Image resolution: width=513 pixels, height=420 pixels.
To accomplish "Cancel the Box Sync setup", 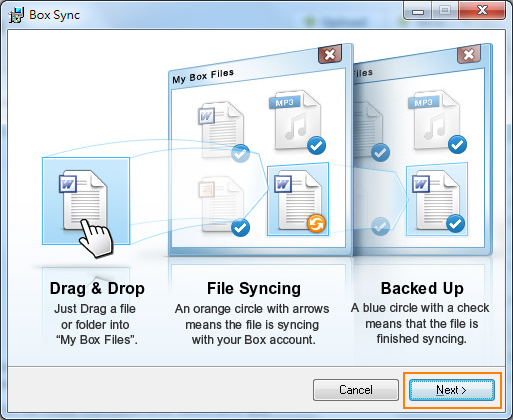I will pyautogui.click(x=356, y=390).
